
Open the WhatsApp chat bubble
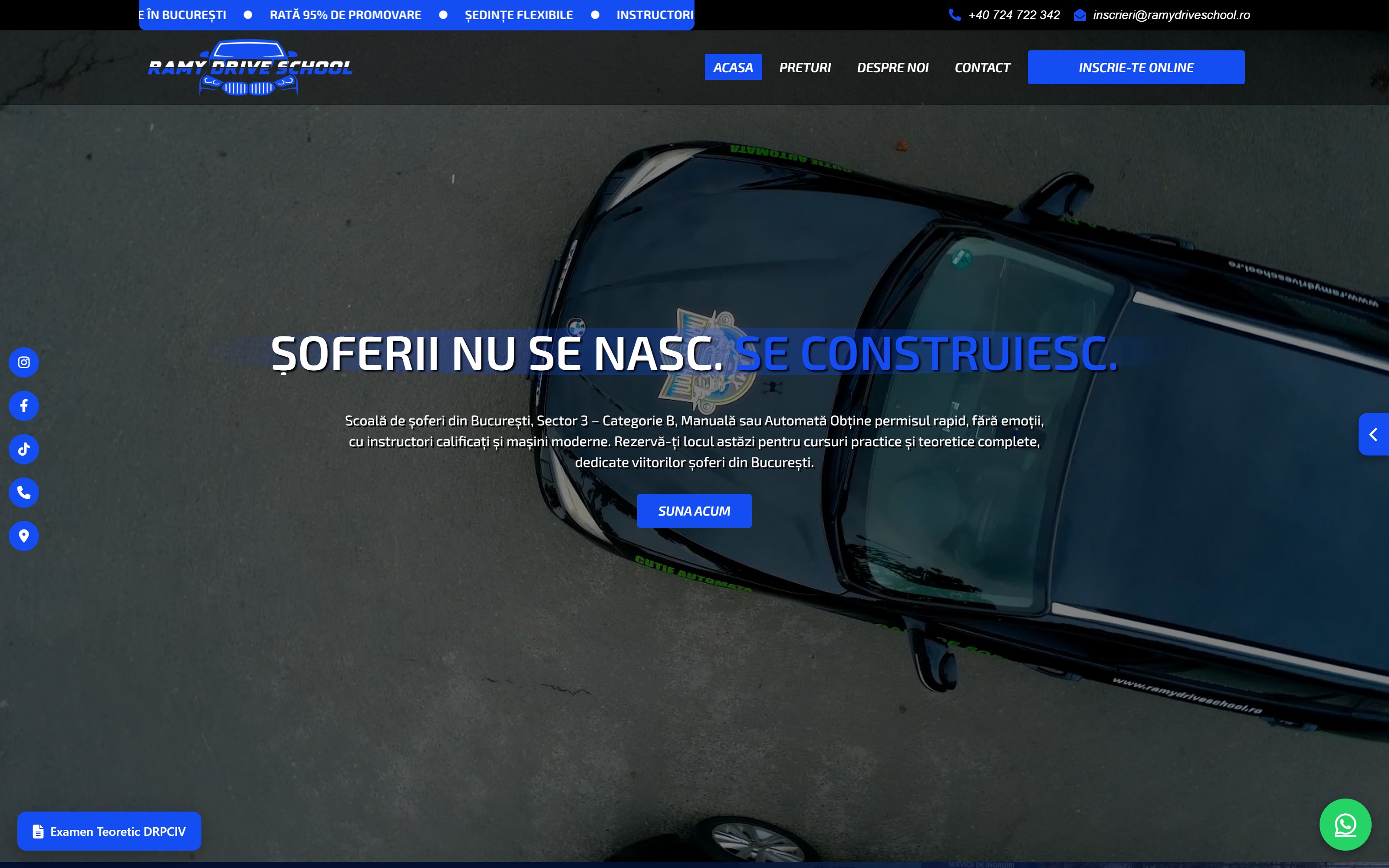1346,825
